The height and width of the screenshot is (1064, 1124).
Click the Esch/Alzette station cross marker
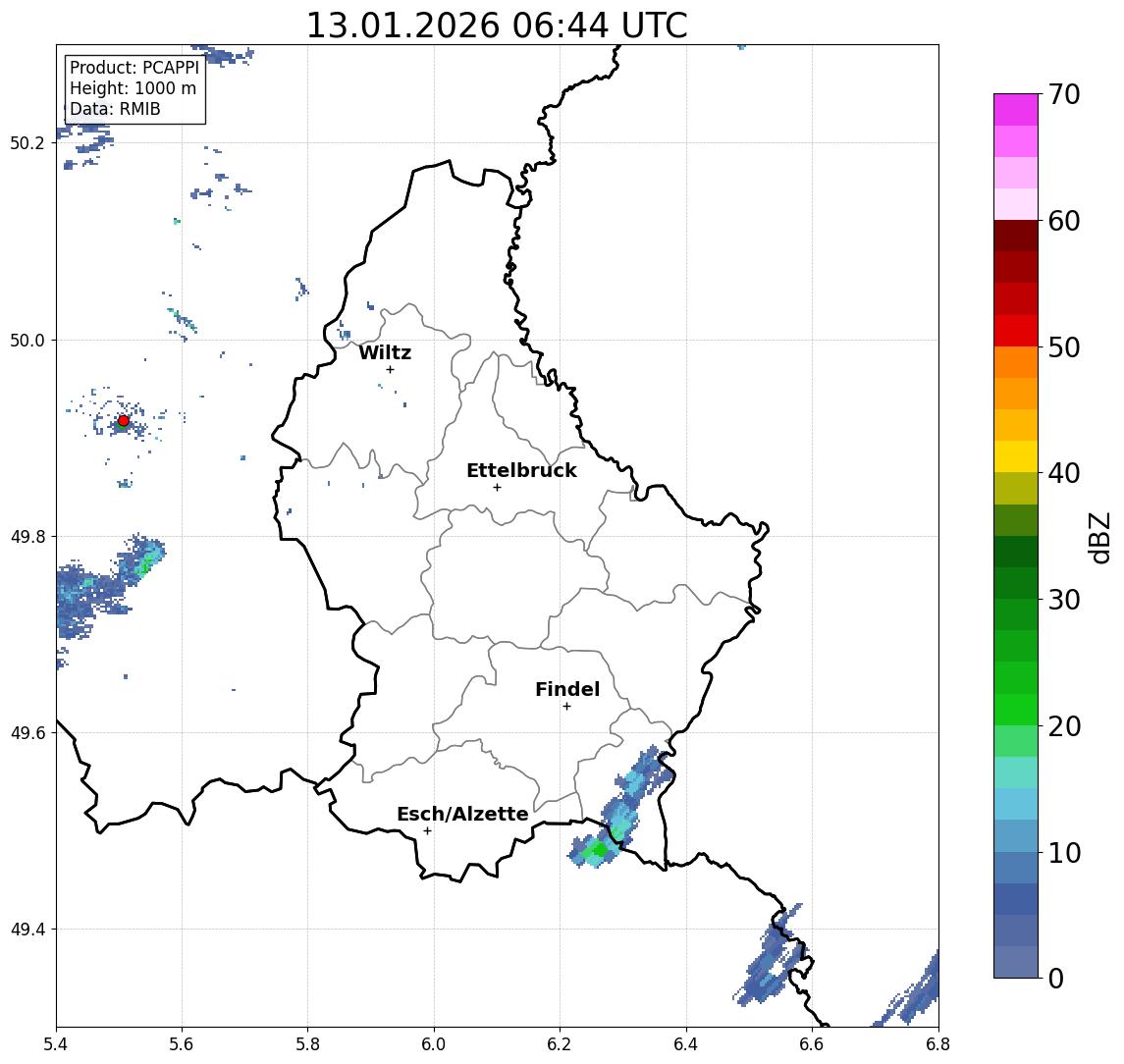[427, 831]
